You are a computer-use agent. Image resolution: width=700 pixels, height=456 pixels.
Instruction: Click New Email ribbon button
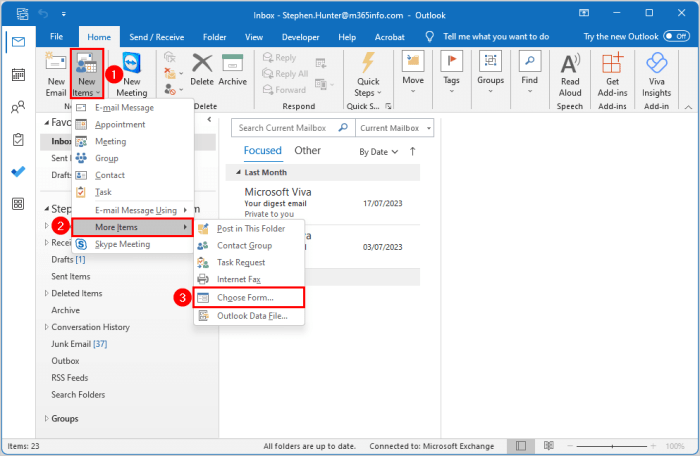pyautogui.click(x=56, y=74)
